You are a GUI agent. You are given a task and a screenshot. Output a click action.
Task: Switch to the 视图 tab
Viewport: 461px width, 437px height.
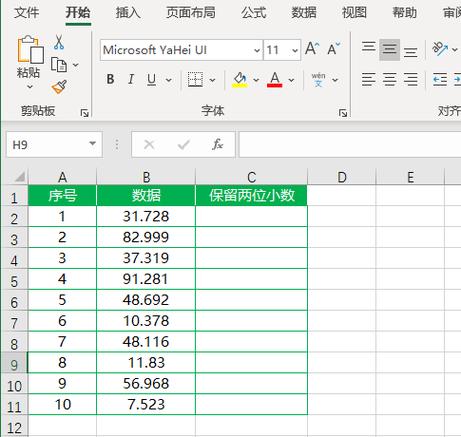[354, 13]
